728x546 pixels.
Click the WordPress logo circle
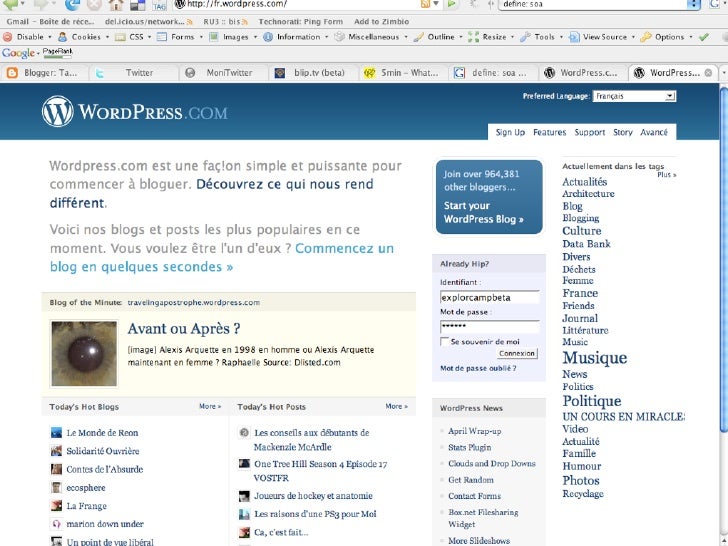pyautogui.click(x=58, y=111)
